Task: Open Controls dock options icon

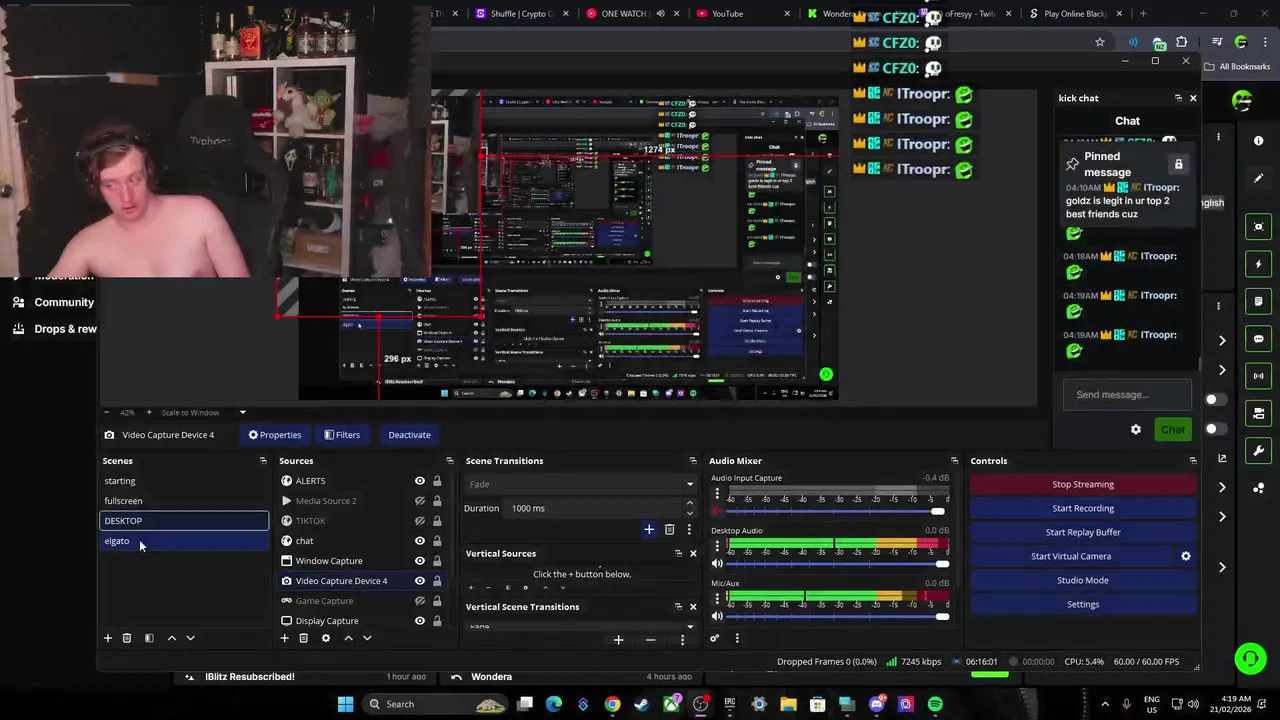Action: tap(1192, 461)
